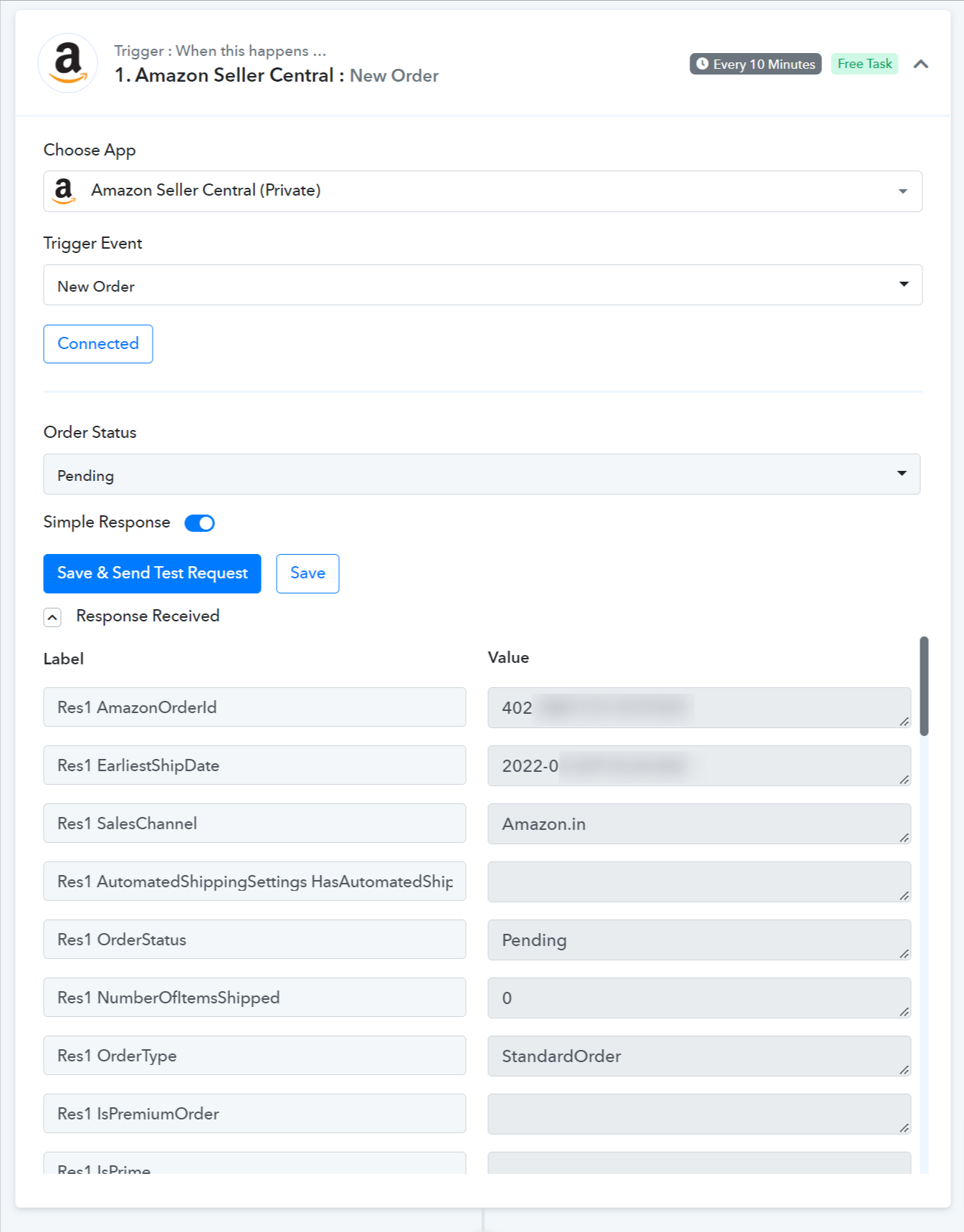
Task: Click Save & Send Test Request
Action: click(152, 573)
